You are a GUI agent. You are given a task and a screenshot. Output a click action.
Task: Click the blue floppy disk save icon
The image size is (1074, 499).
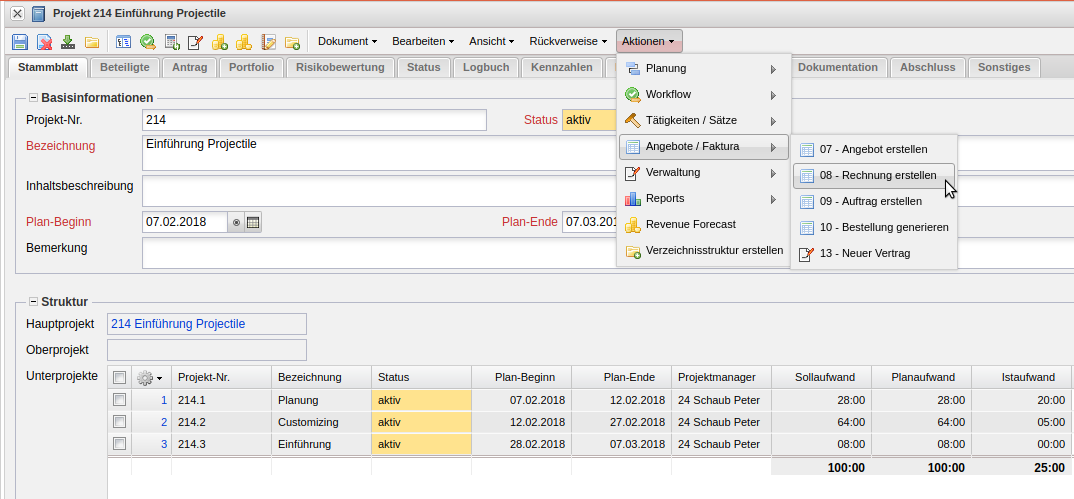click(20, 42)
